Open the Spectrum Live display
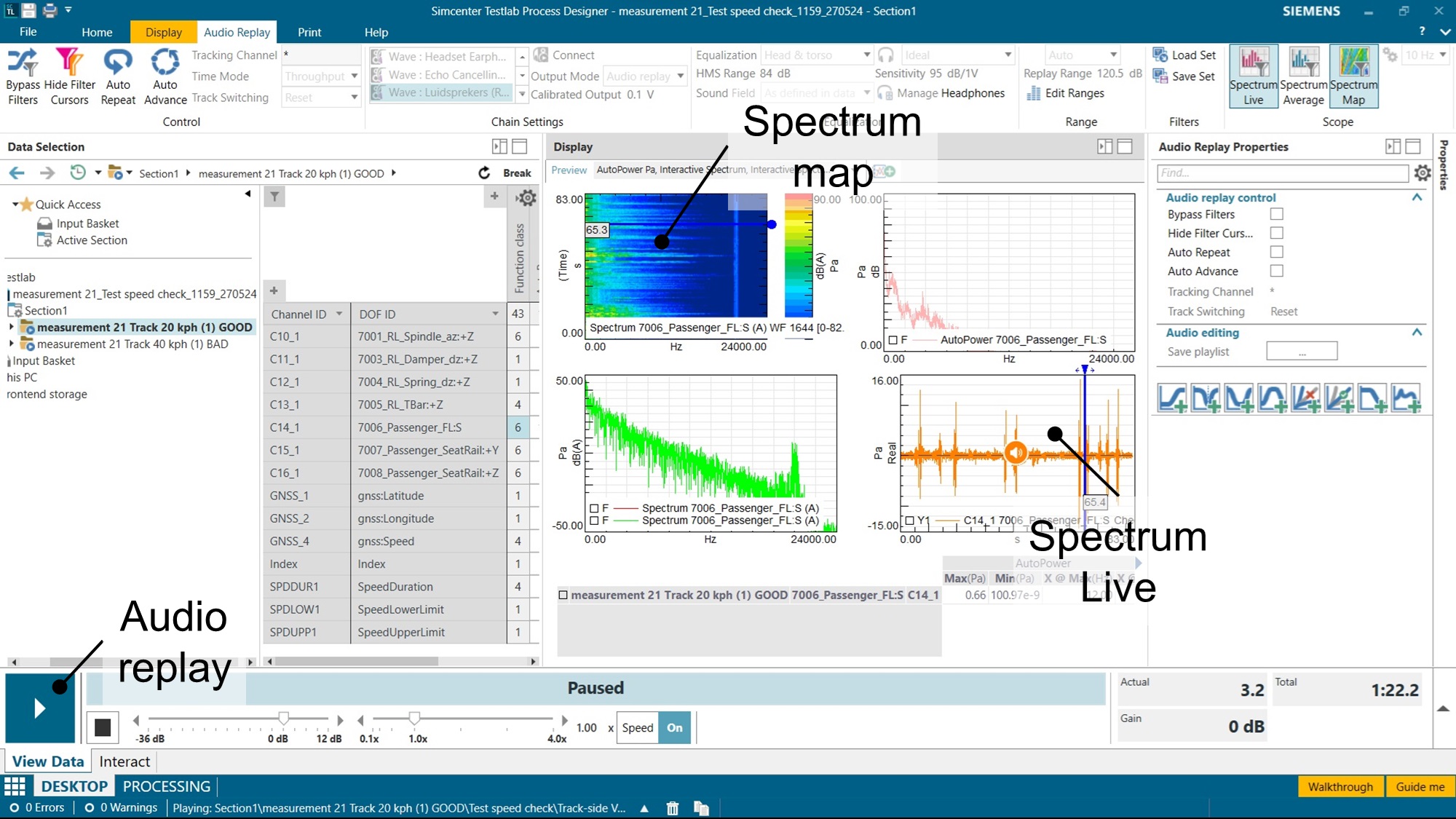The width and height of the screenshot is (1456, 819). pyautogui.click(x=1253, y=75)
